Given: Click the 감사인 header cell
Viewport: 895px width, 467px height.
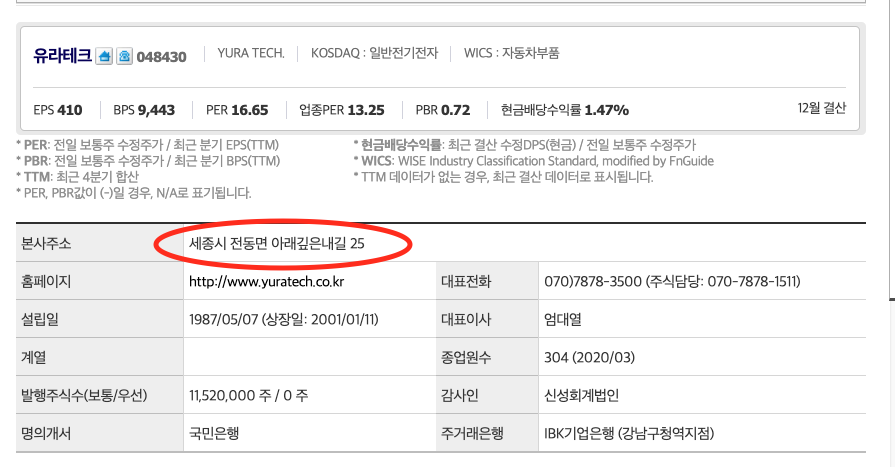Looking at the screenshot, I should [487, 395].
